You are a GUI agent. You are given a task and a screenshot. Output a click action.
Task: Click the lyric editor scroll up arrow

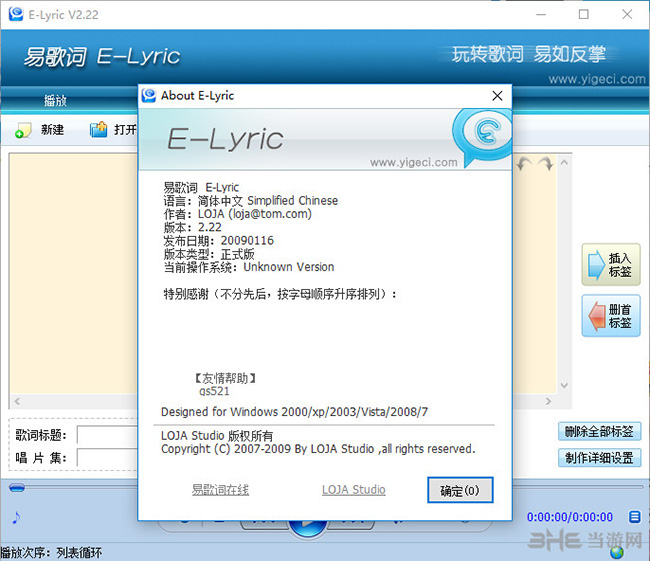[564, 163]
